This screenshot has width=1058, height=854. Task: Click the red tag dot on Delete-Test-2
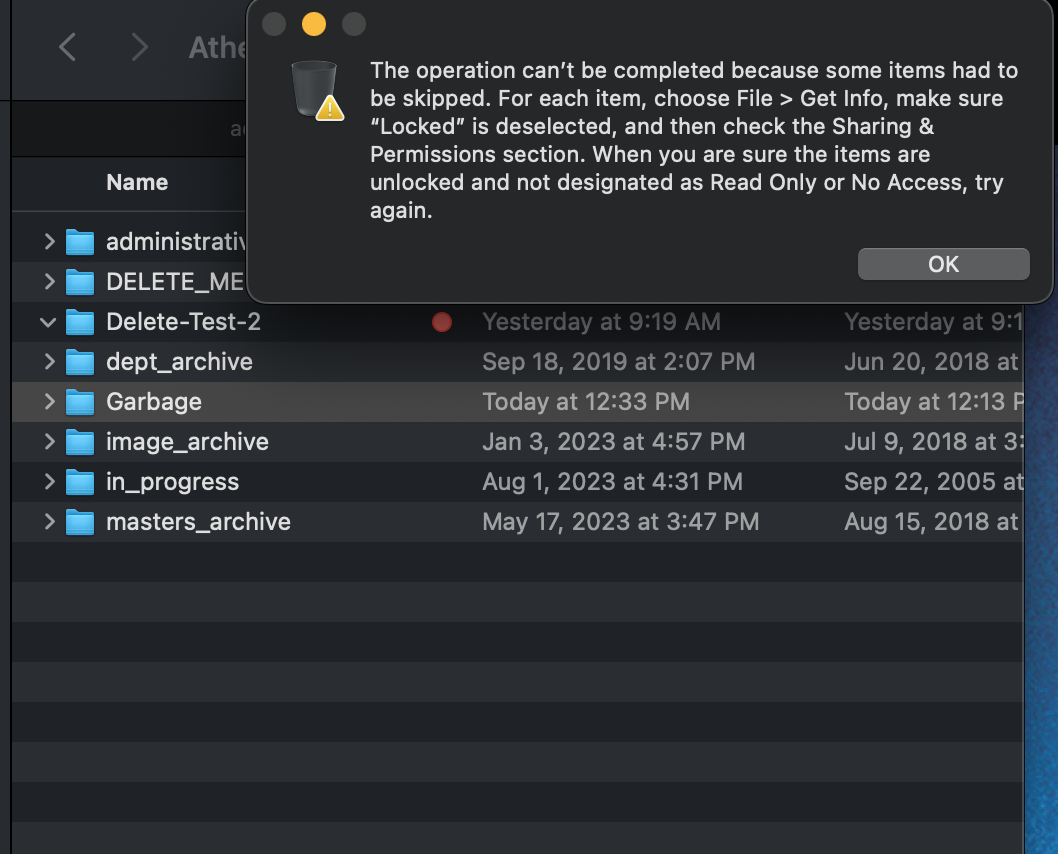[442, 322]
